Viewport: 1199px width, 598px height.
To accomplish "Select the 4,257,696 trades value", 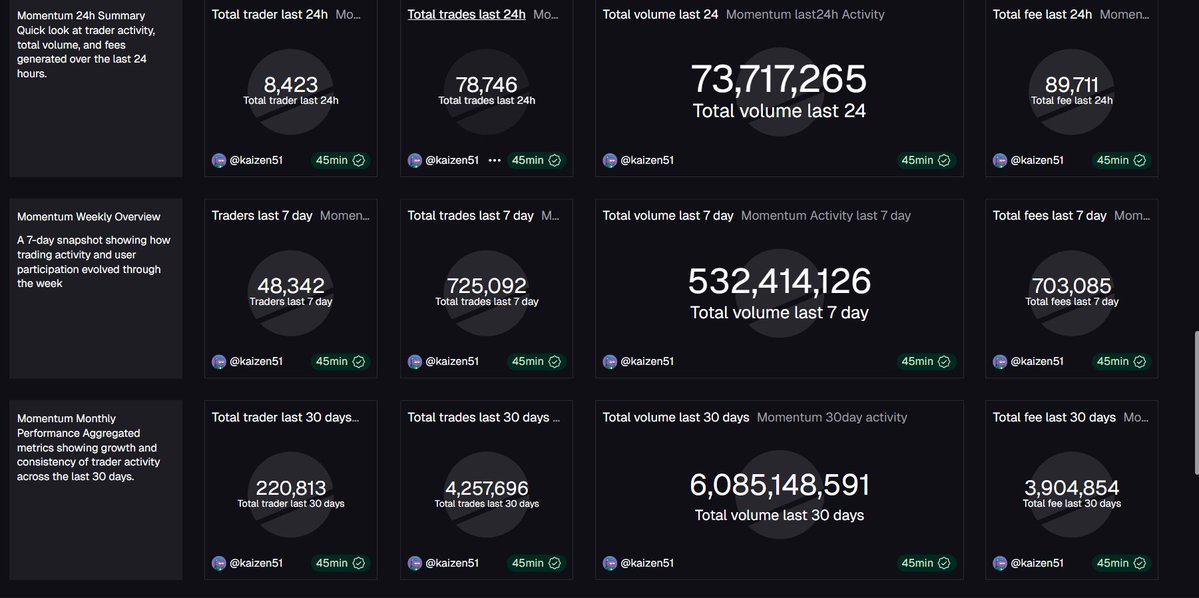I will click(x=486, y=488).
